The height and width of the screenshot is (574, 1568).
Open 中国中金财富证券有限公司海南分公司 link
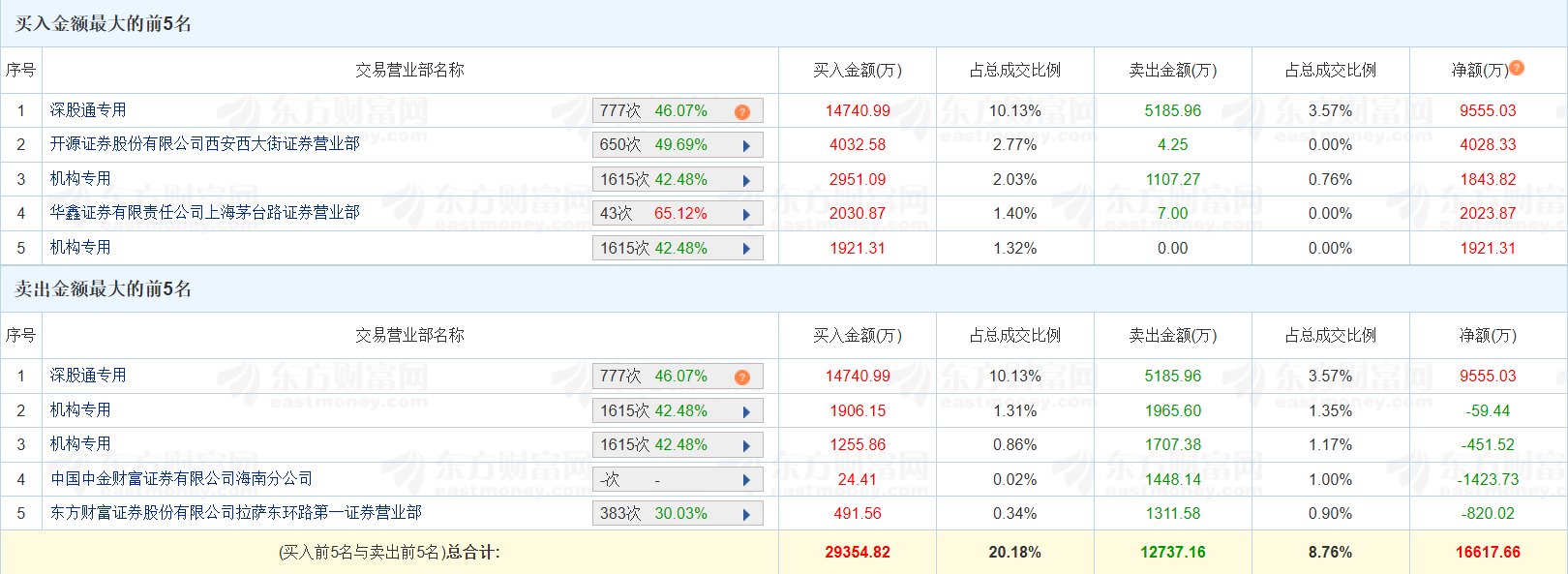pyautogui.click(x=182, y=479)
